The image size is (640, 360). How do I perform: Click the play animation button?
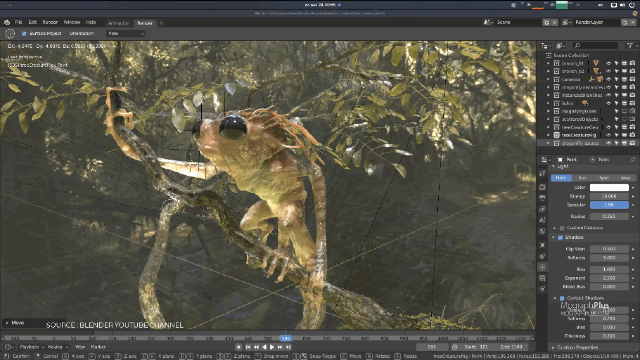pyautogui.click(x=272, y=347)
